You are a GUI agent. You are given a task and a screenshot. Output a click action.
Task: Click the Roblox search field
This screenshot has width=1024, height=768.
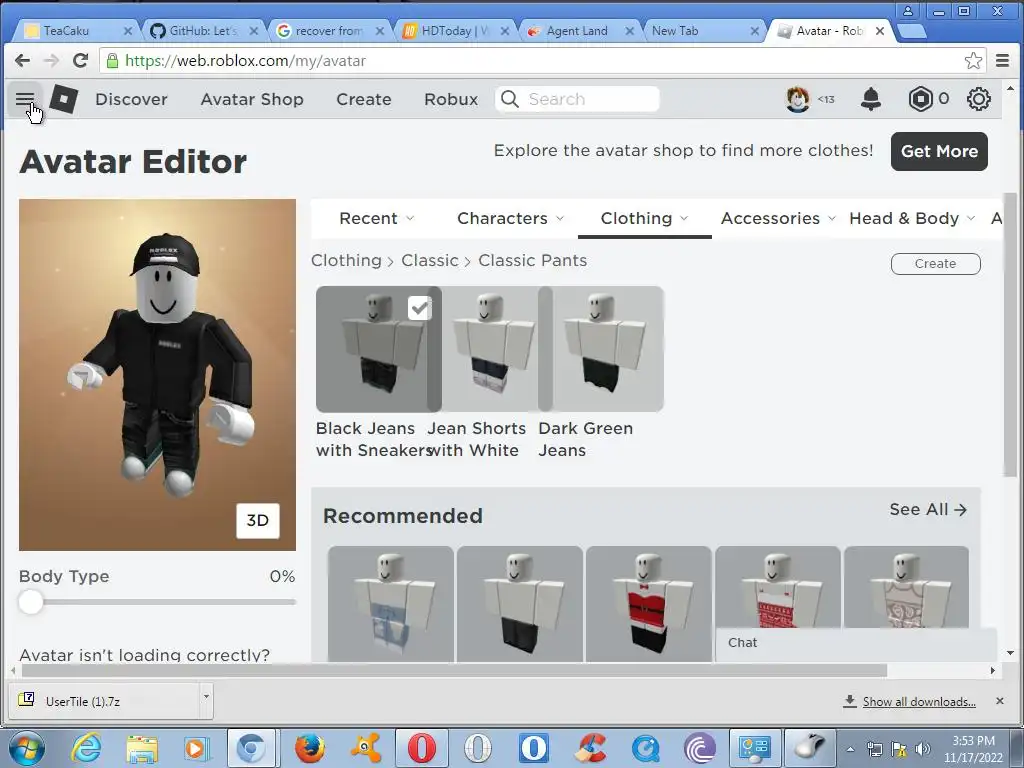pyautogui.click(x=577, y=99)
